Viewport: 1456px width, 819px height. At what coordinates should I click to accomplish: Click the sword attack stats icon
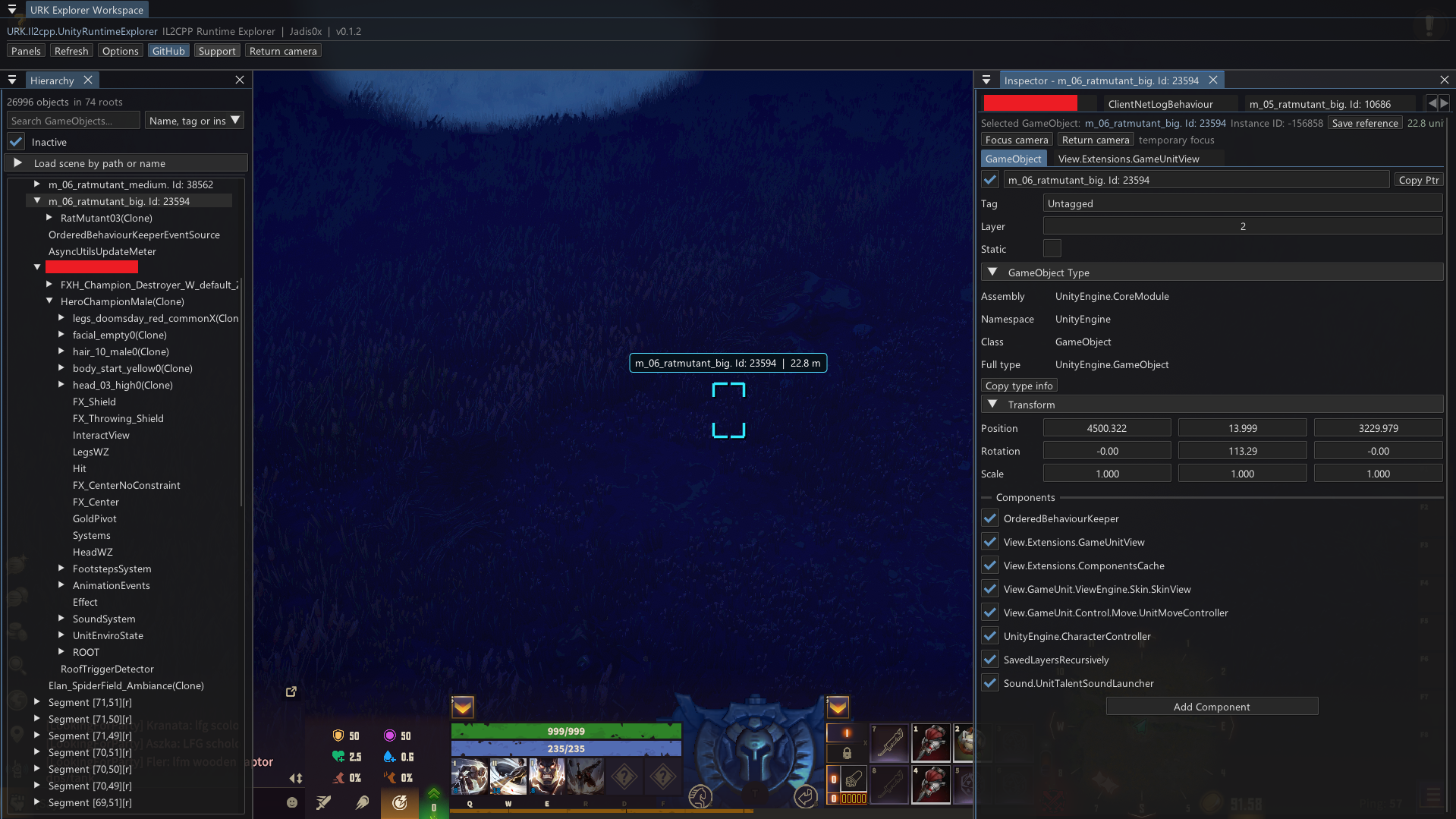(x=324, y=802)
